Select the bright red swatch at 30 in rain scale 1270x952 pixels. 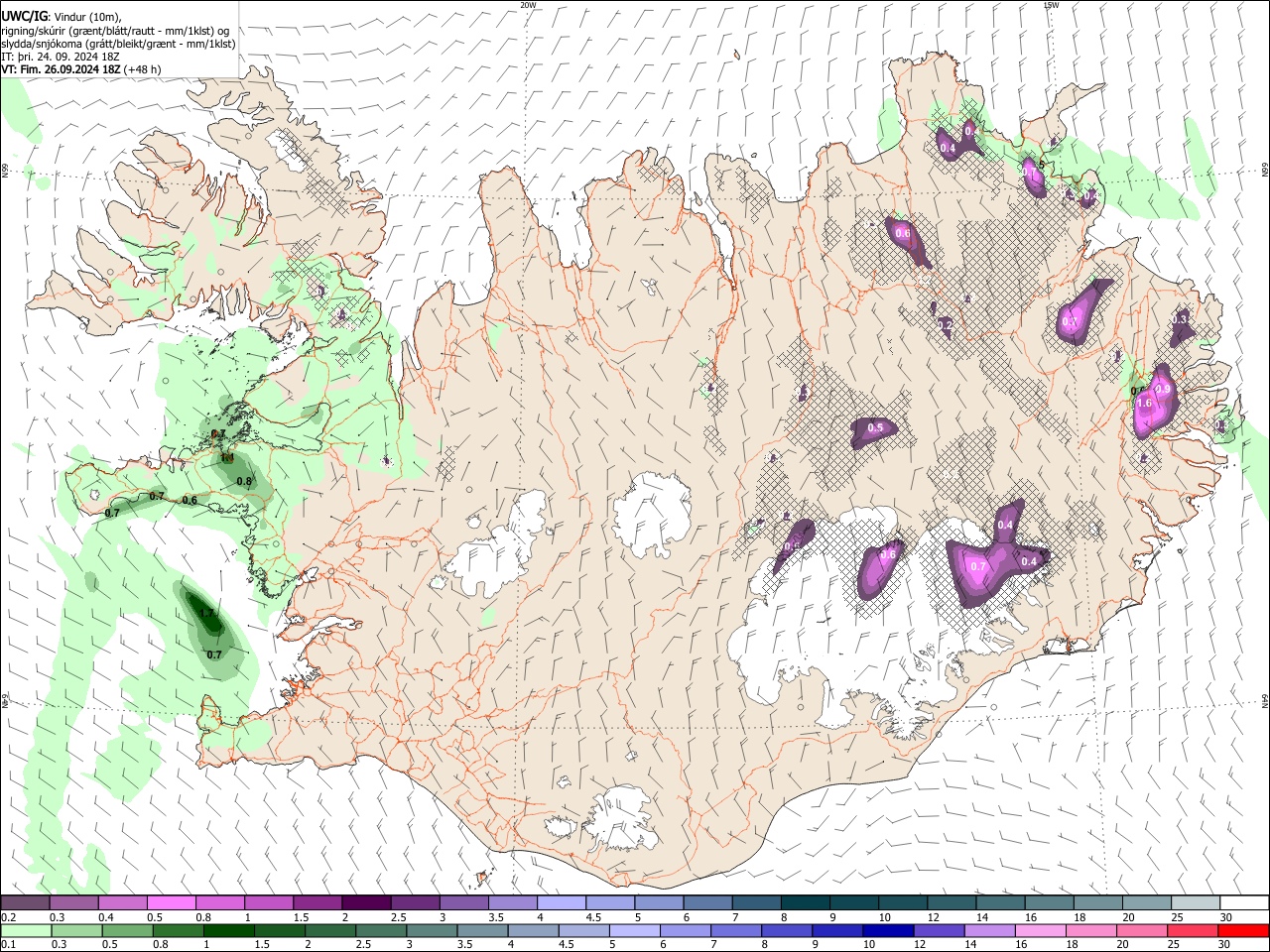1243,931
